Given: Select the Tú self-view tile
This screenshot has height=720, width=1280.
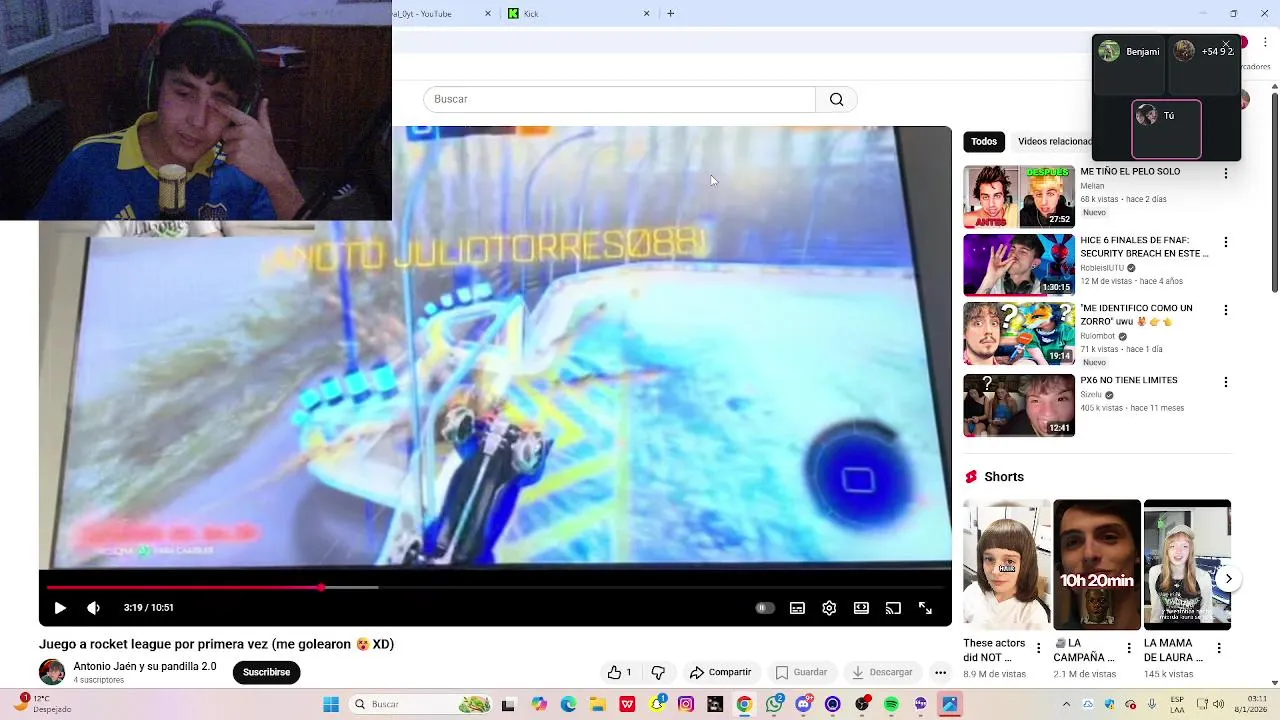Looking at the screenshot, I should click(1166, 129).
